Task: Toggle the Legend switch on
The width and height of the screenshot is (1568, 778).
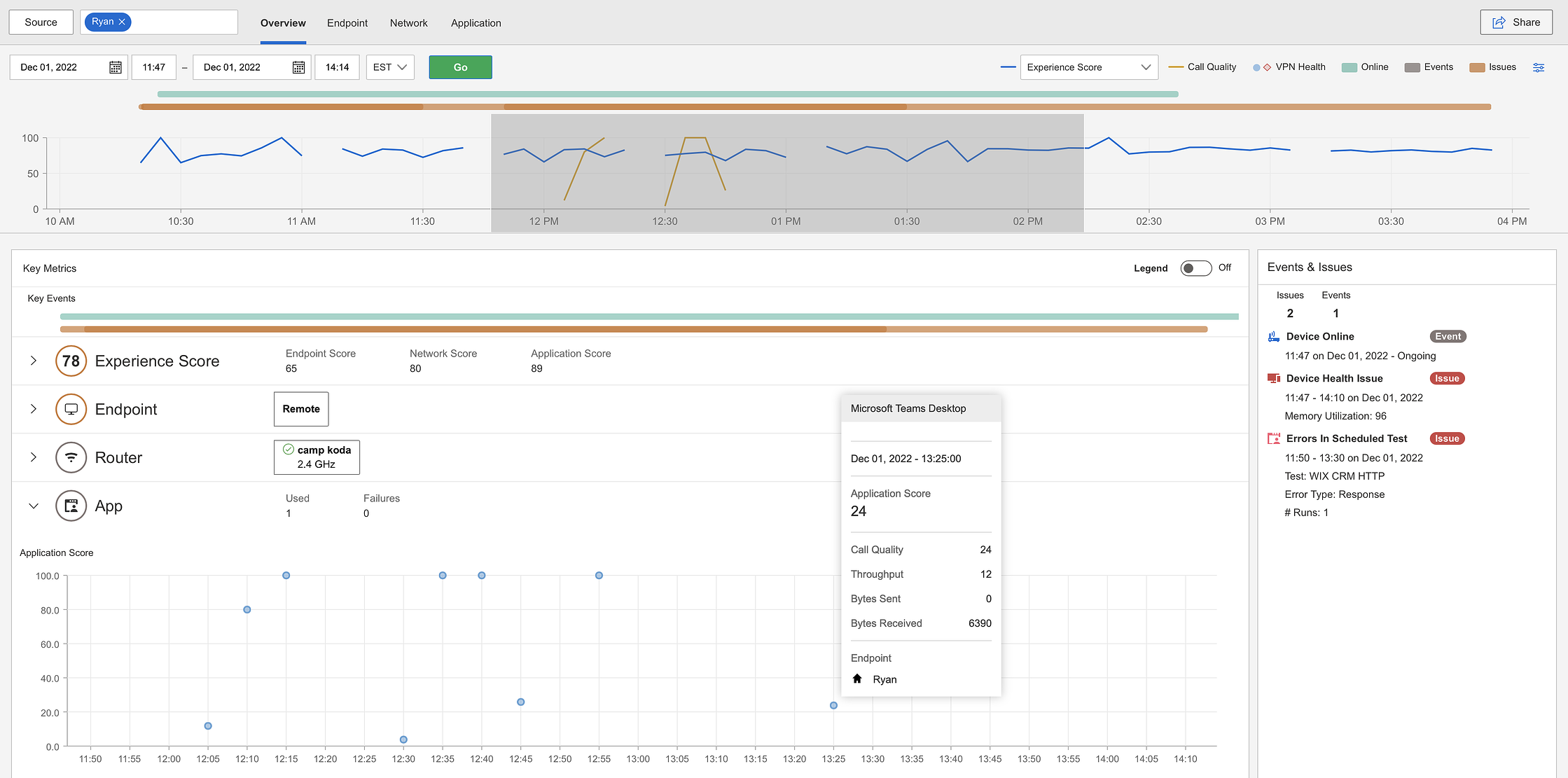Action: tap(1195, 268)
